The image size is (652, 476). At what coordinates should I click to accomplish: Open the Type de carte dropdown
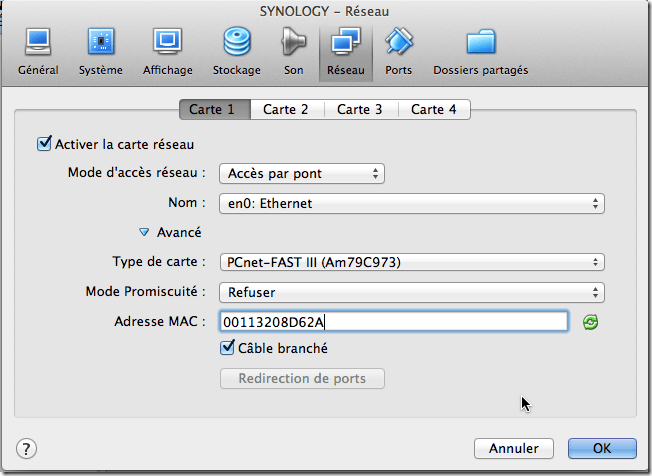412,262
